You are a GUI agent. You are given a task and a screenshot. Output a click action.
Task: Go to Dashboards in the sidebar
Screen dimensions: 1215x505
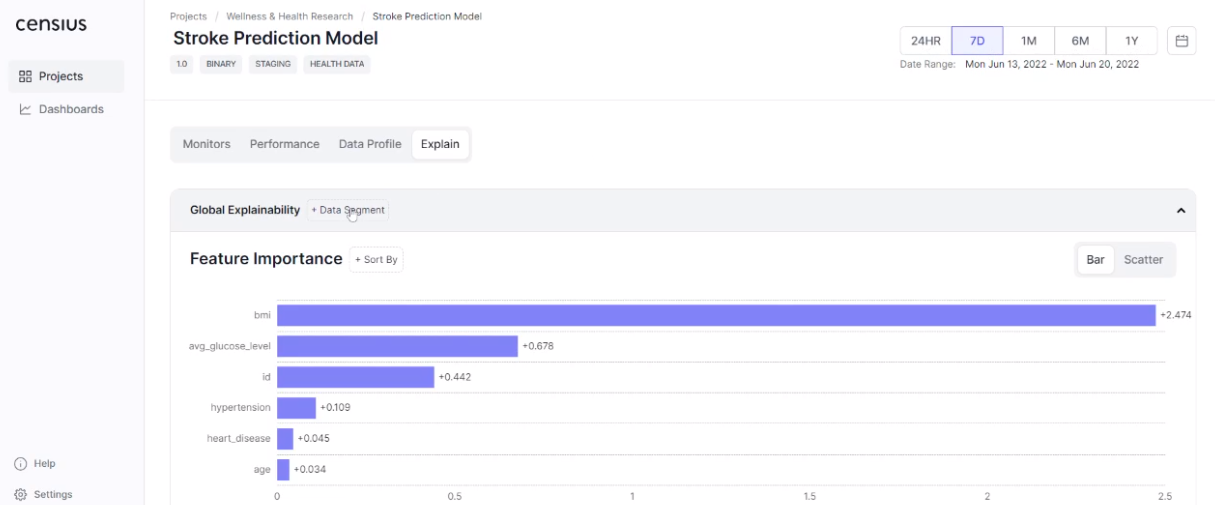pyautogui.click(x=66, y=109)
